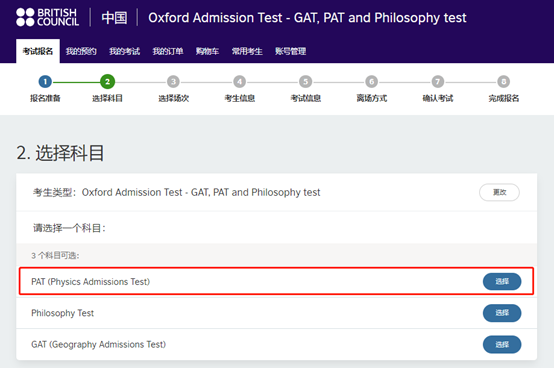Select step 4 circle 考生信息

240,82
